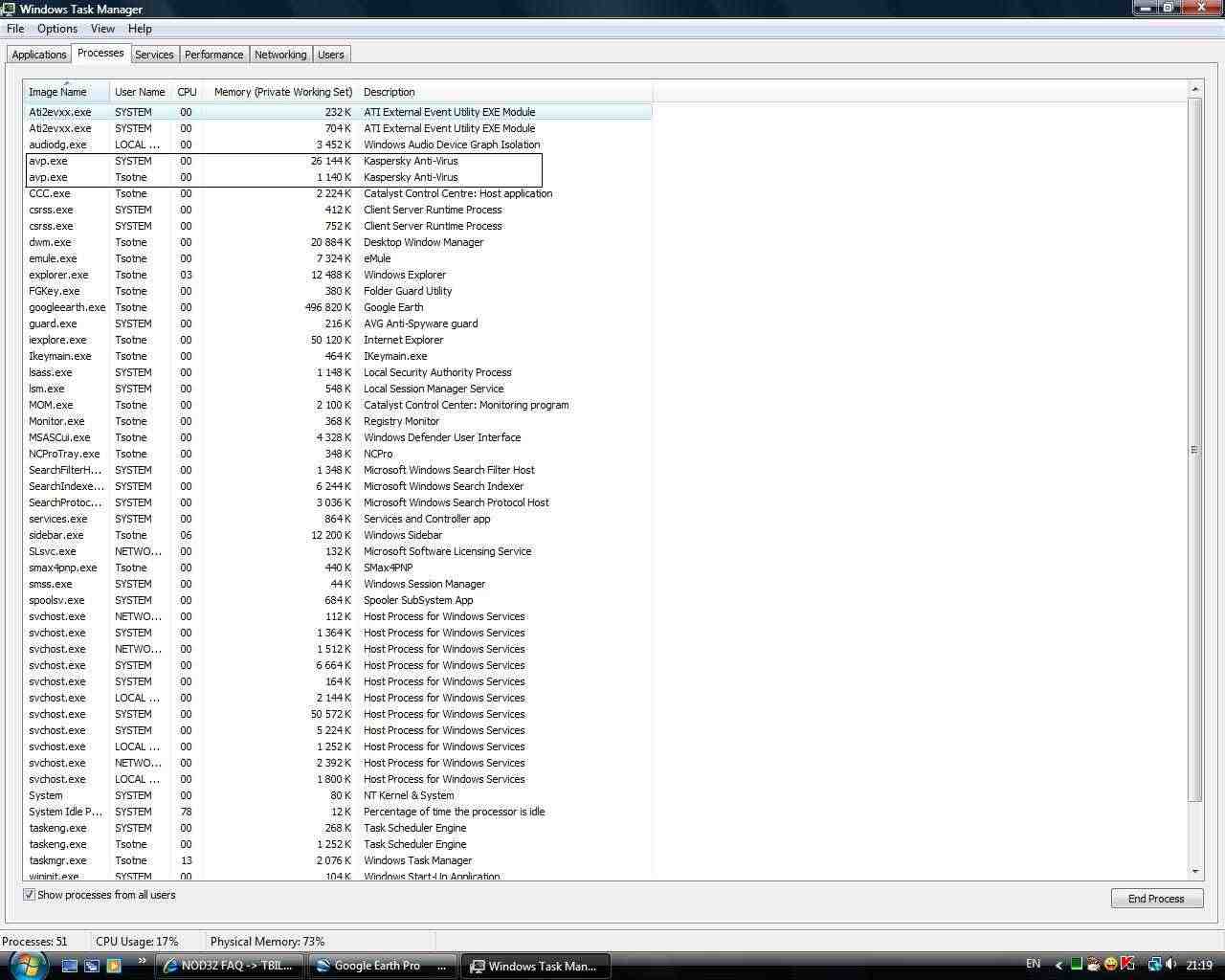Select the taskmgr.exe process row
Screen dimensions: 1225x980
(x=338, y=860)
